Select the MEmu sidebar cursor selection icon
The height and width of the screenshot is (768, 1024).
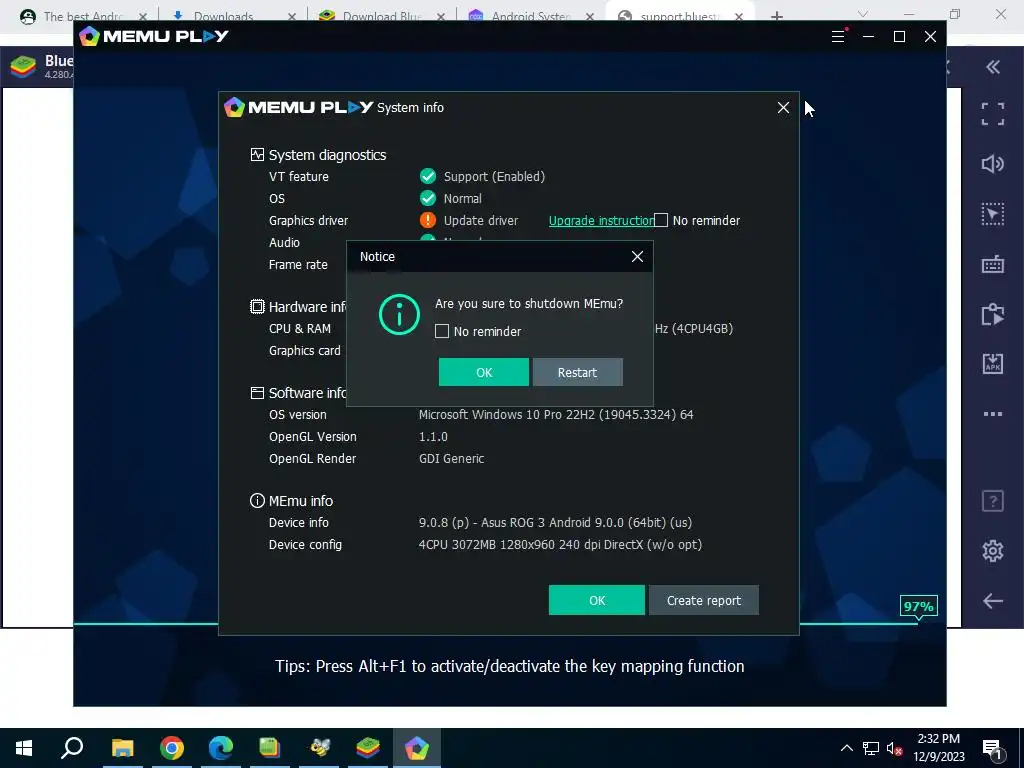point(993,214)
